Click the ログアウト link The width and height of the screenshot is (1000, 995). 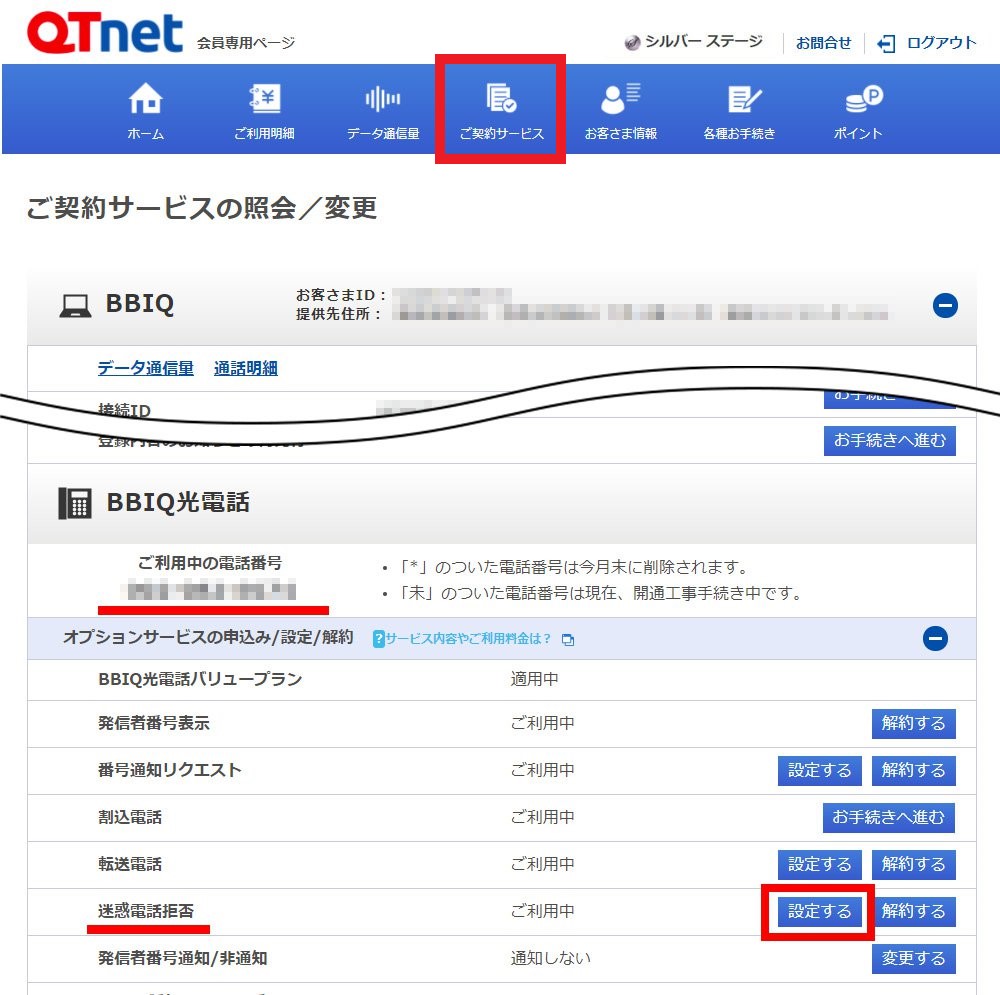click(941, 43)
